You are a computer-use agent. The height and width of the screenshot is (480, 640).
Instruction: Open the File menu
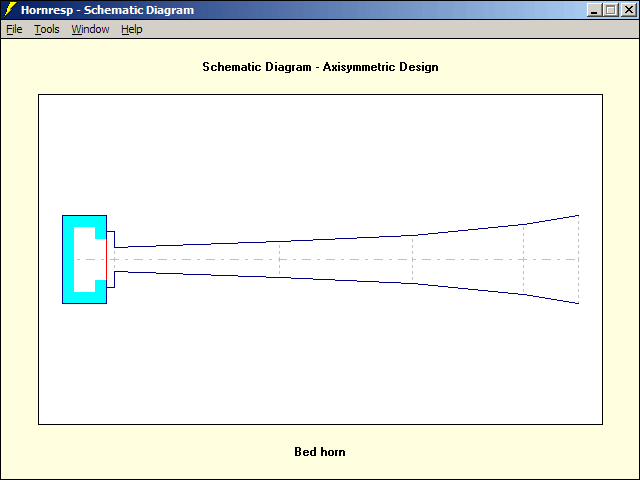pos(14,29)
